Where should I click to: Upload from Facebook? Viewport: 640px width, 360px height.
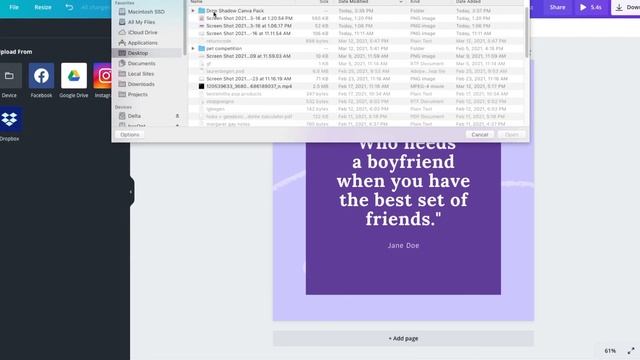(x=41, y=76)
